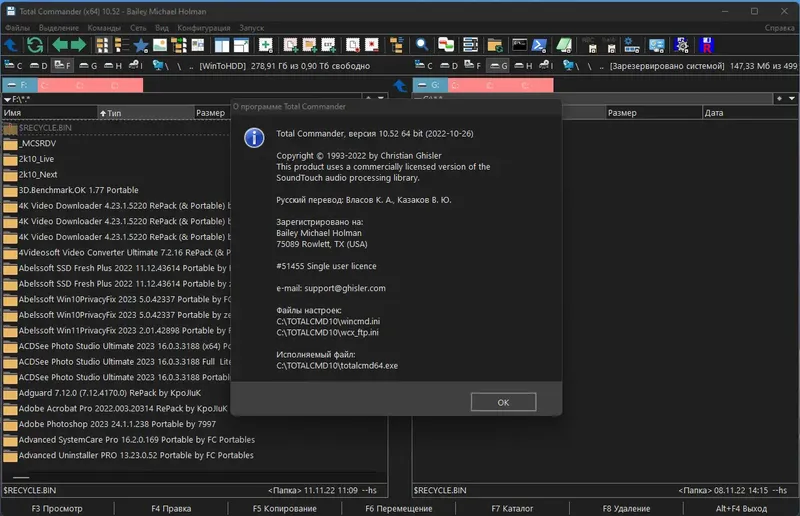
Task: Switch to left panel F: tab
Action: click(19, 85)
